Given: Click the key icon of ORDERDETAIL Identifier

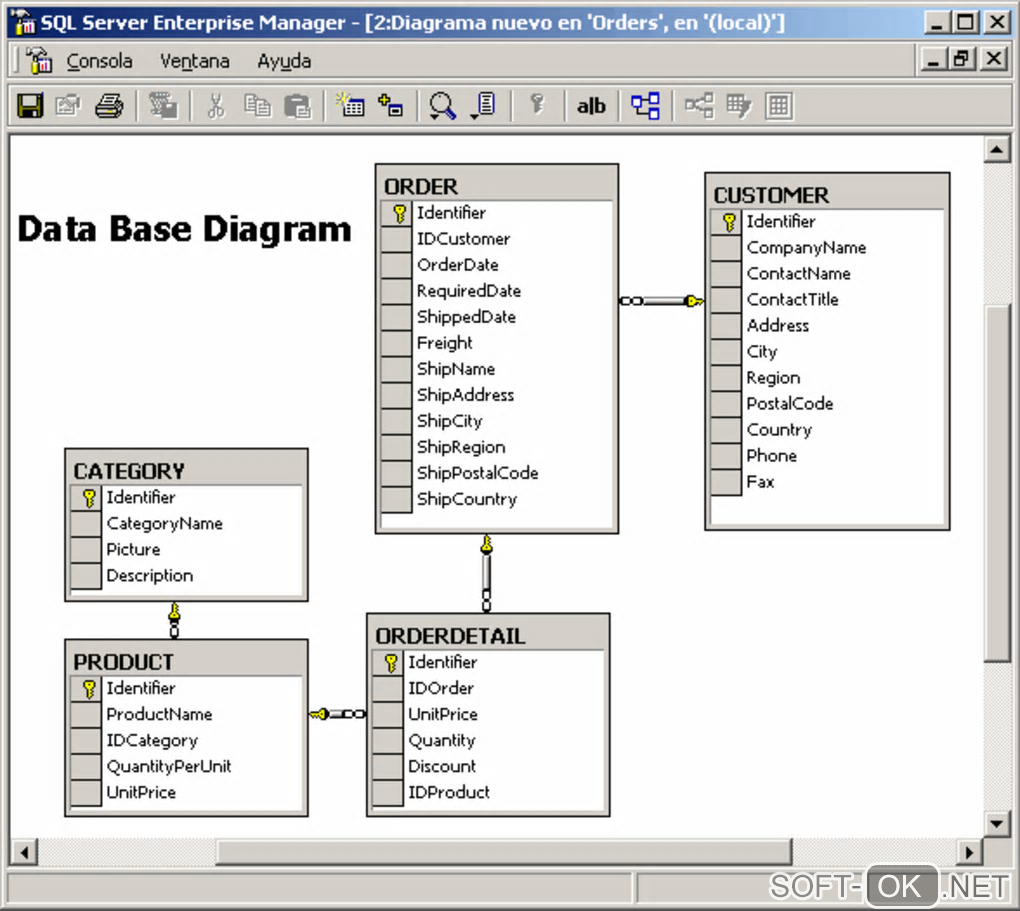Looking at the screenshot, I should point(390,663).
